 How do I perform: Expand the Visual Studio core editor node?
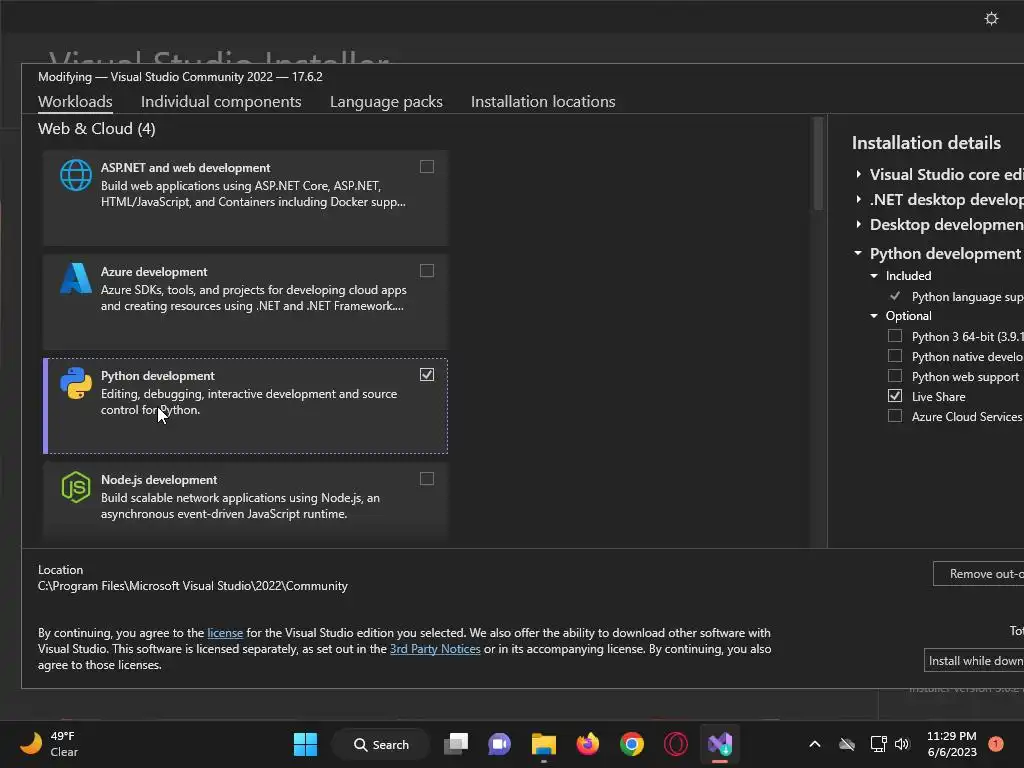point(858,174)
